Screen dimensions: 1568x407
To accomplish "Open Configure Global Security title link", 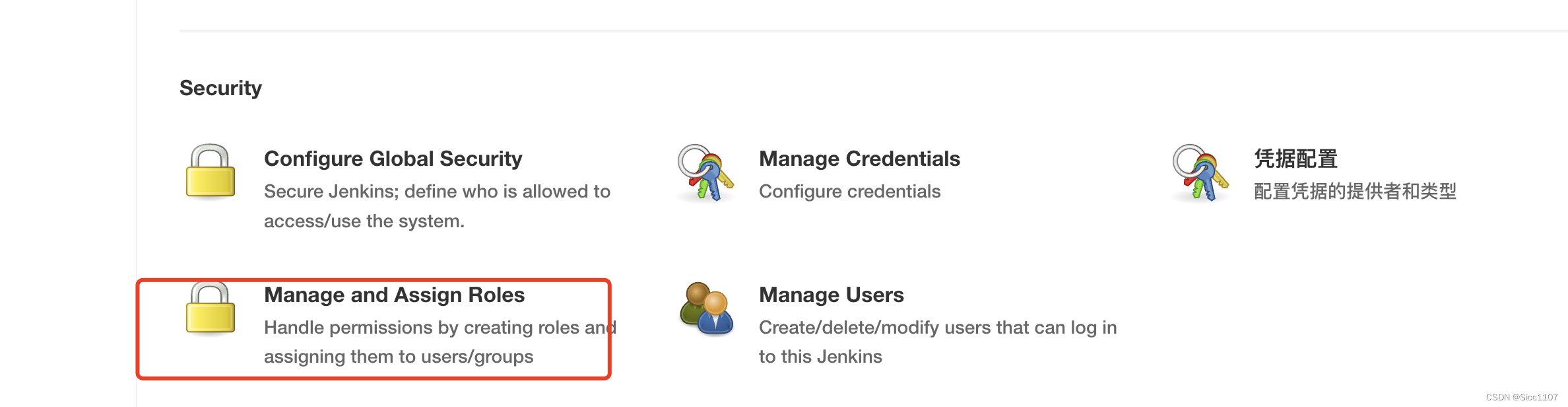I will pyautogui.click(x=393, y=159).
